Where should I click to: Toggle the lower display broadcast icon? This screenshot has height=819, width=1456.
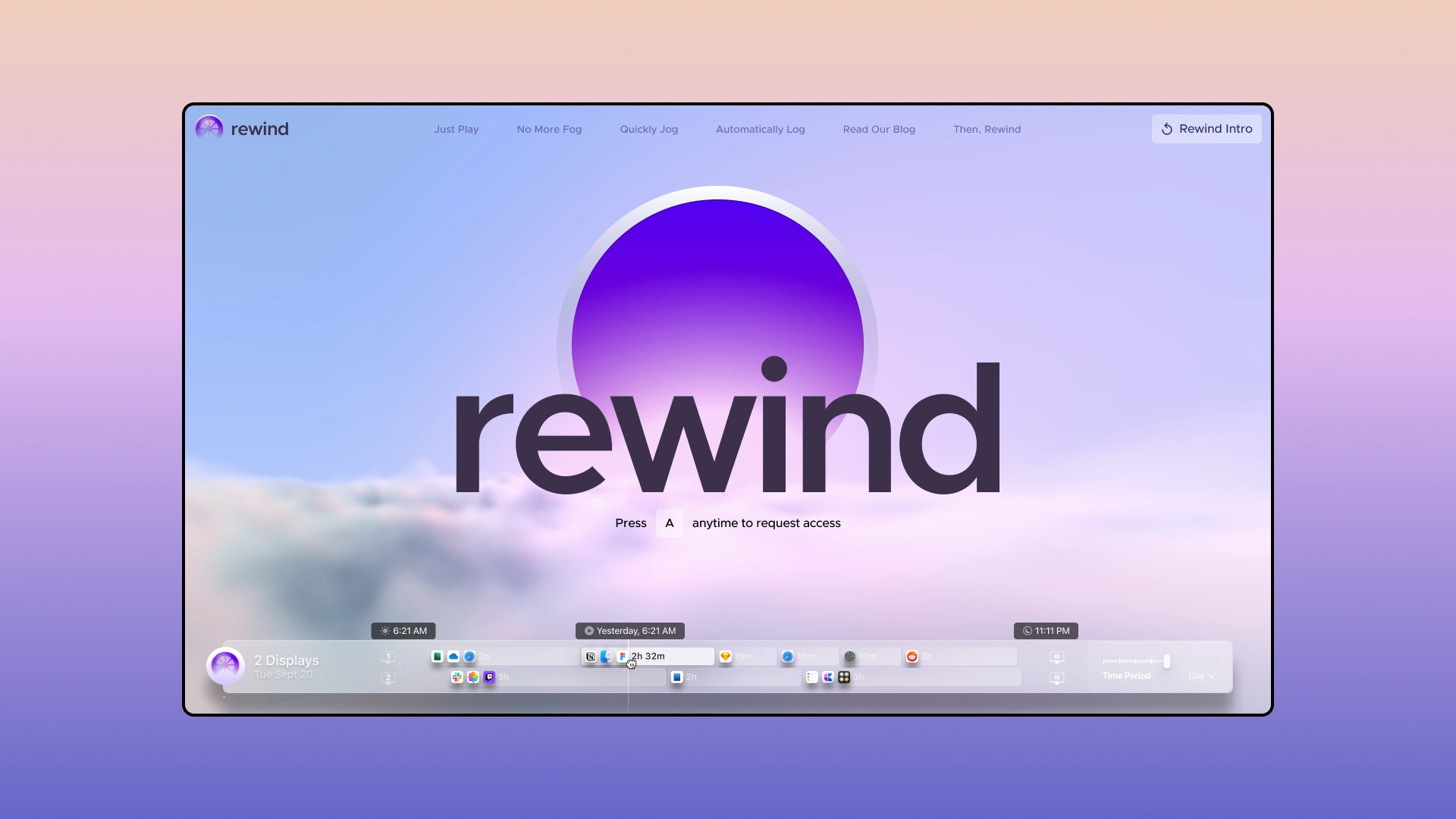pos(1057,678)
